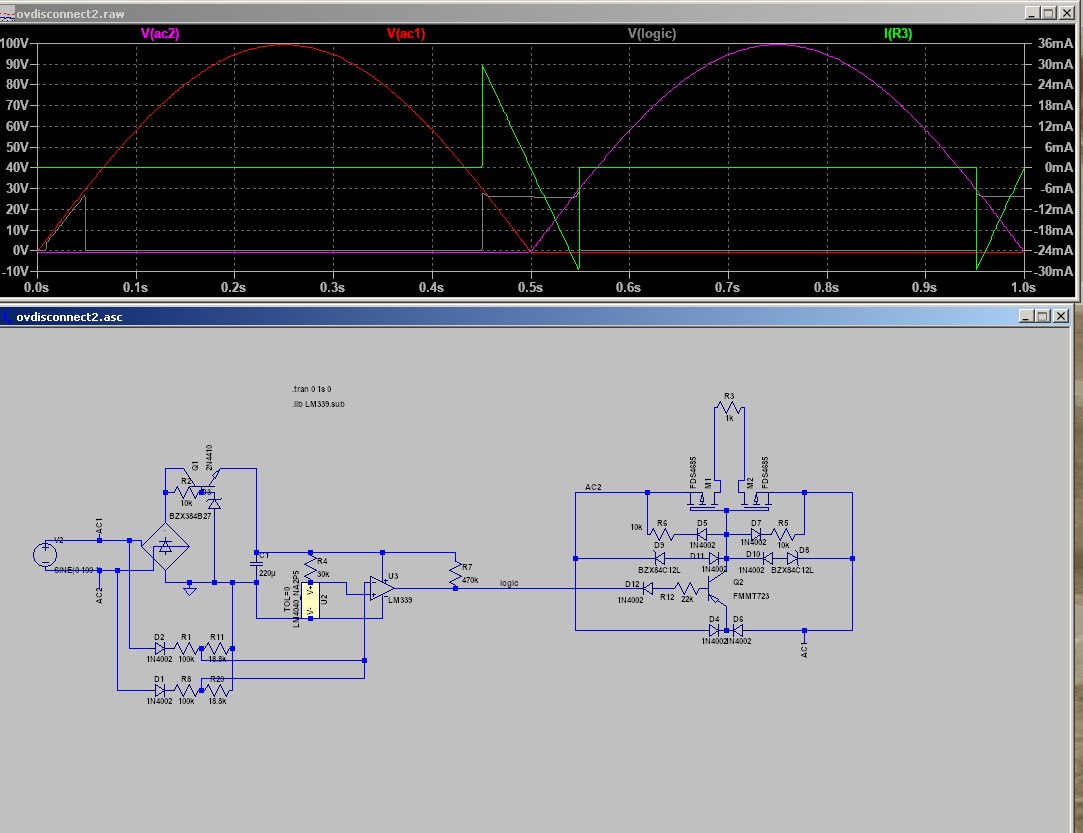This screenshot has width=1083, height=833.
Task: Click the R2 10k resistor
Action: pos(186,492)
